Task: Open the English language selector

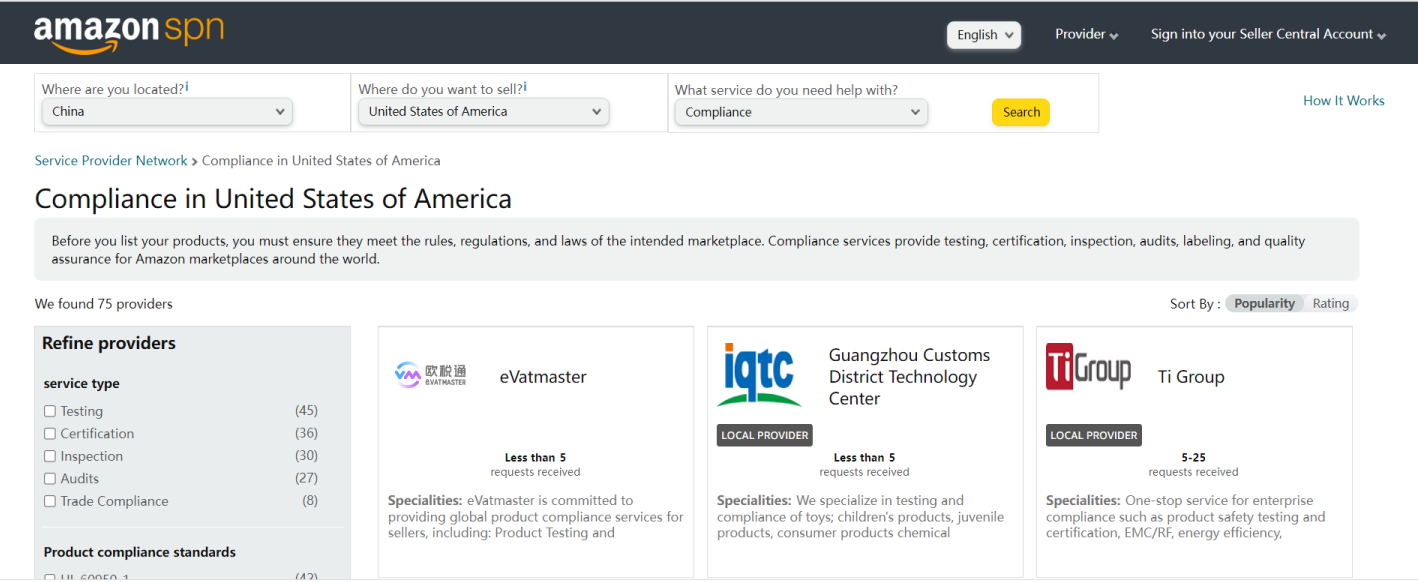Action: (984, 35)
